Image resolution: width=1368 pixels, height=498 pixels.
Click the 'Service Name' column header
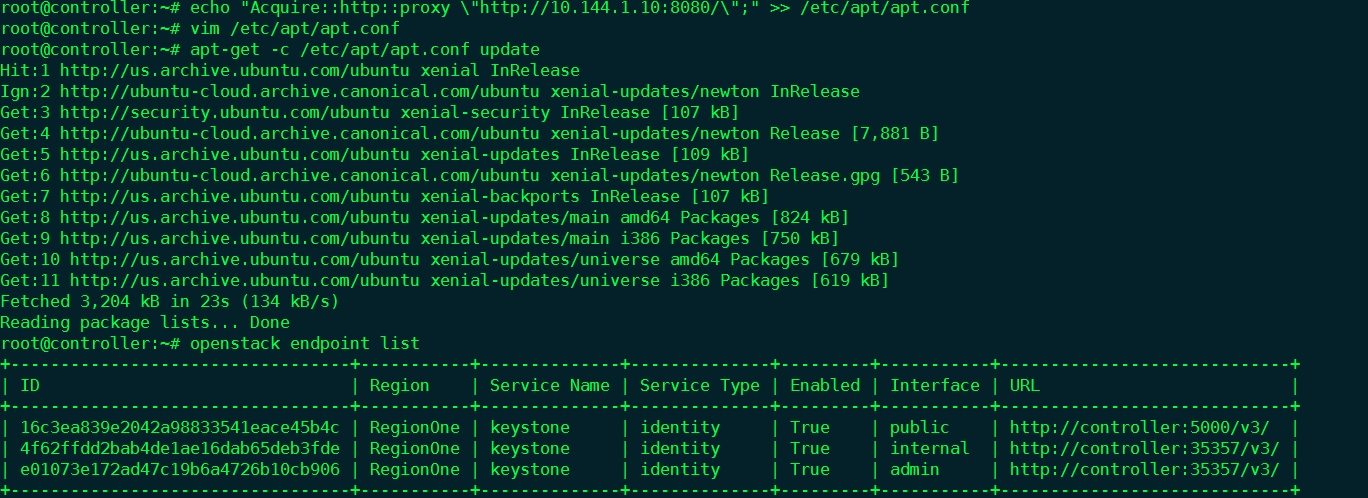click(549, 386)
